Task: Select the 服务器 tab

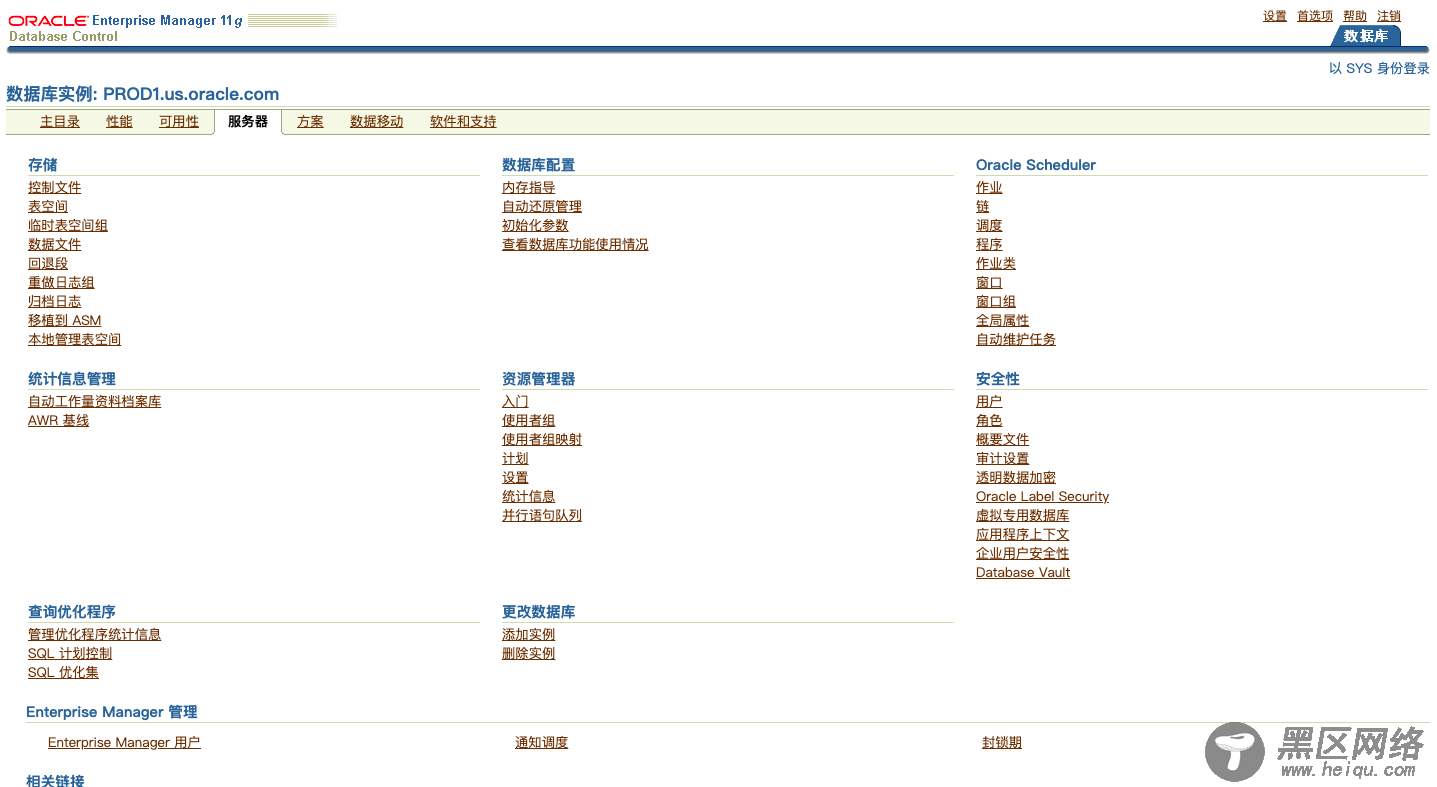Action: [248, 122]
